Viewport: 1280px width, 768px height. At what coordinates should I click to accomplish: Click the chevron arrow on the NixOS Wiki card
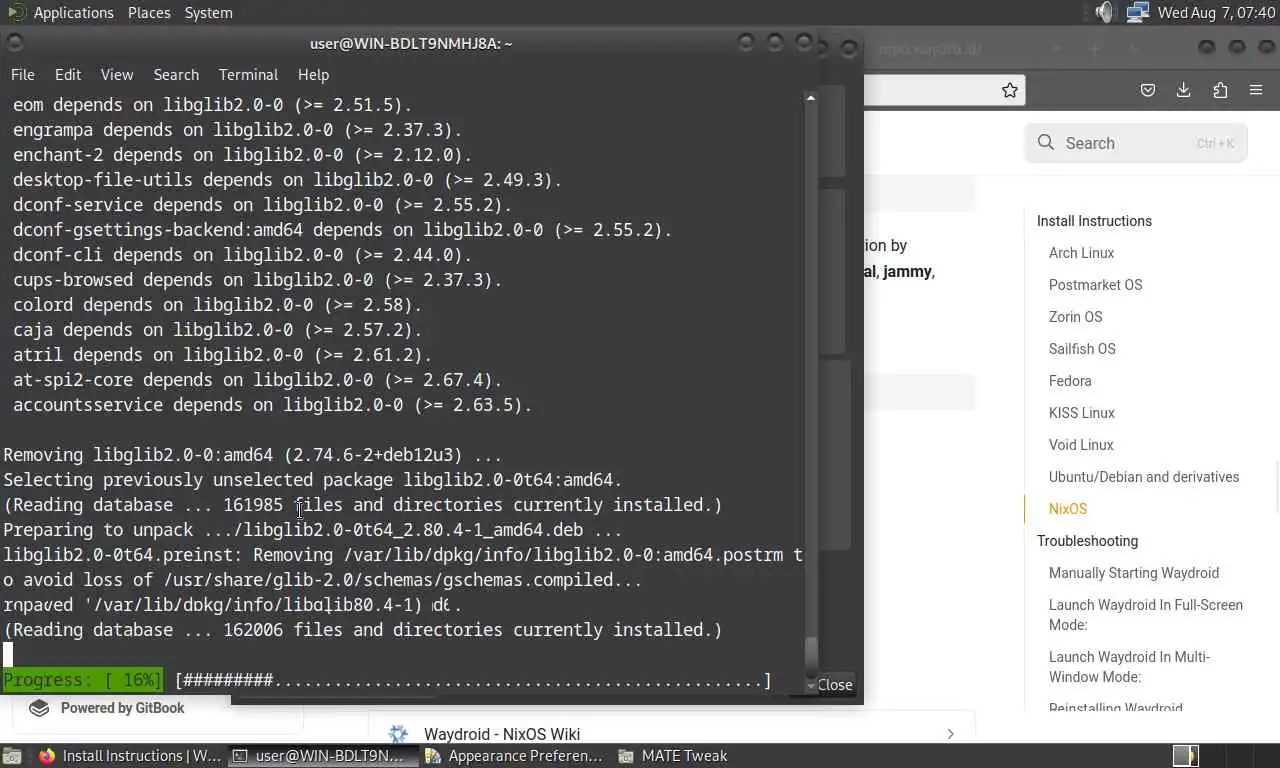coord(950,734)
